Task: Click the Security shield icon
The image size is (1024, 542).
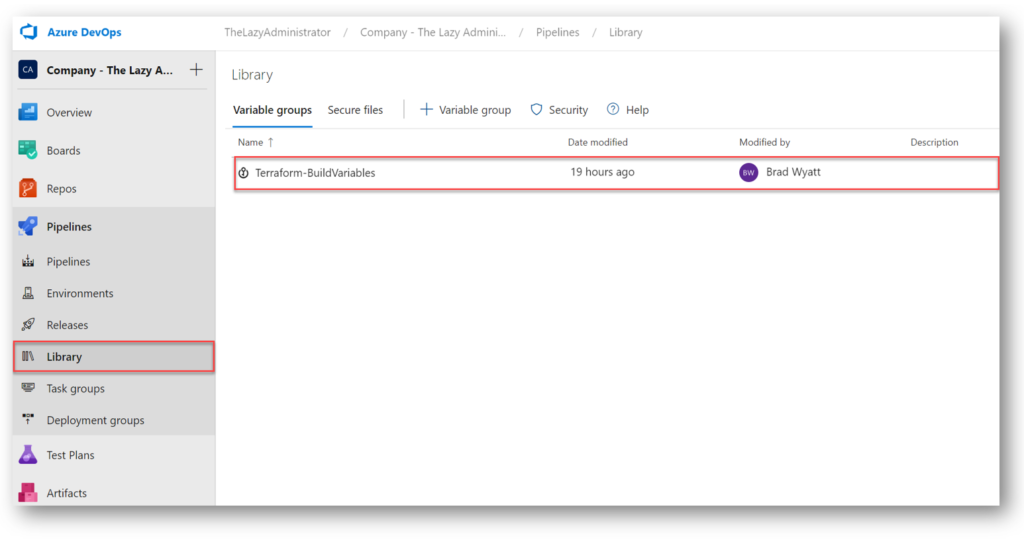Action: [536, 109]
